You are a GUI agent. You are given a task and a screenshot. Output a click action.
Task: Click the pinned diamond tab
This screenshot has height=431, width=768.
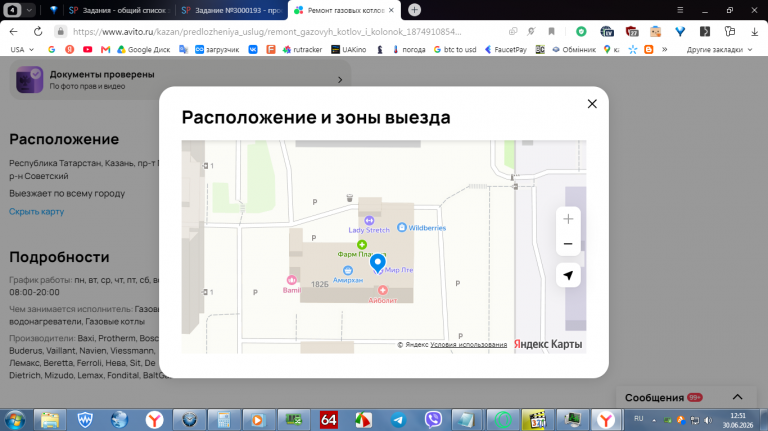coord(53,10)
